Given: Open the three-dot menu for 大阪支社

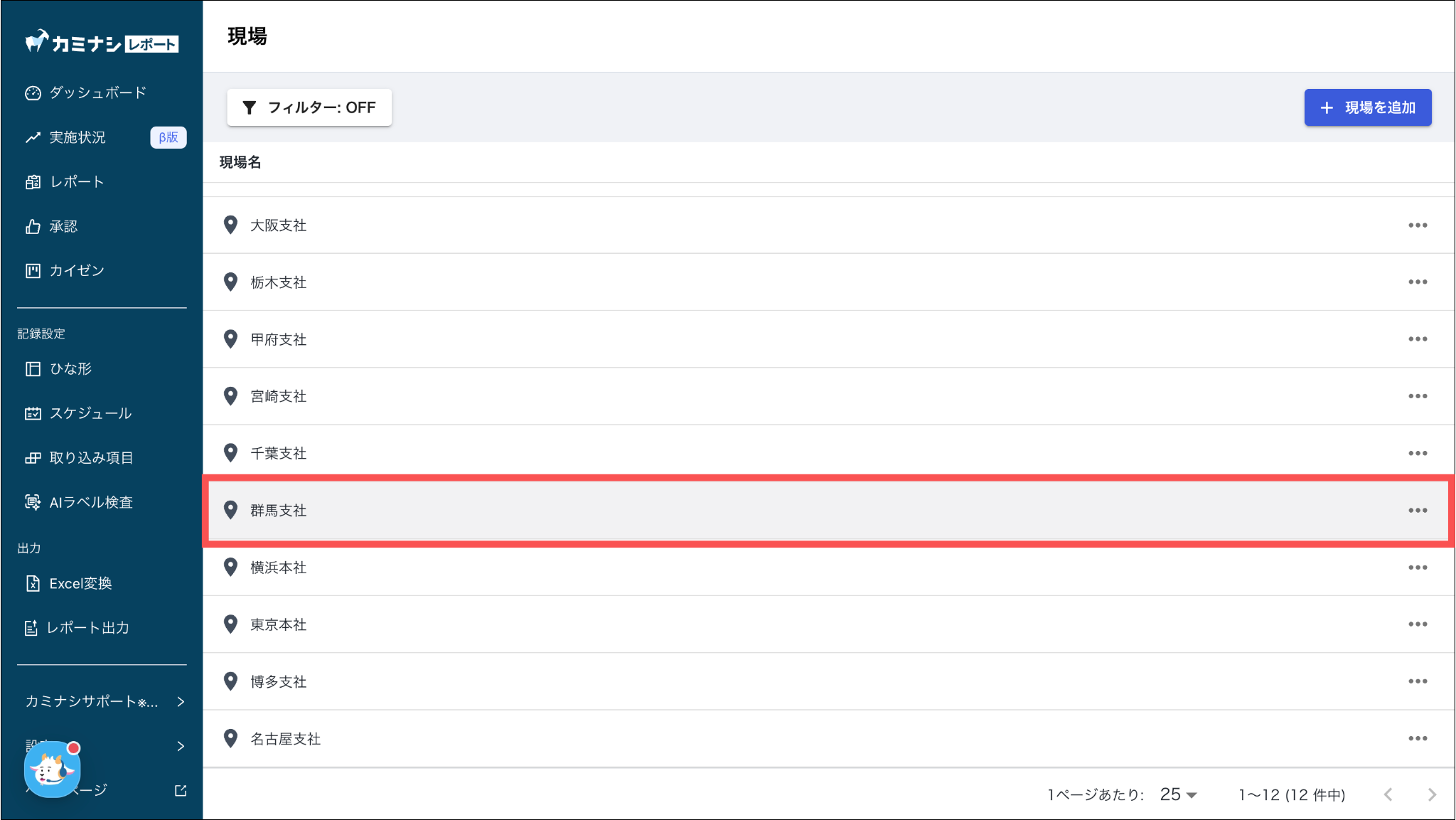Looking at the screenshot, I should [1417, 225].
